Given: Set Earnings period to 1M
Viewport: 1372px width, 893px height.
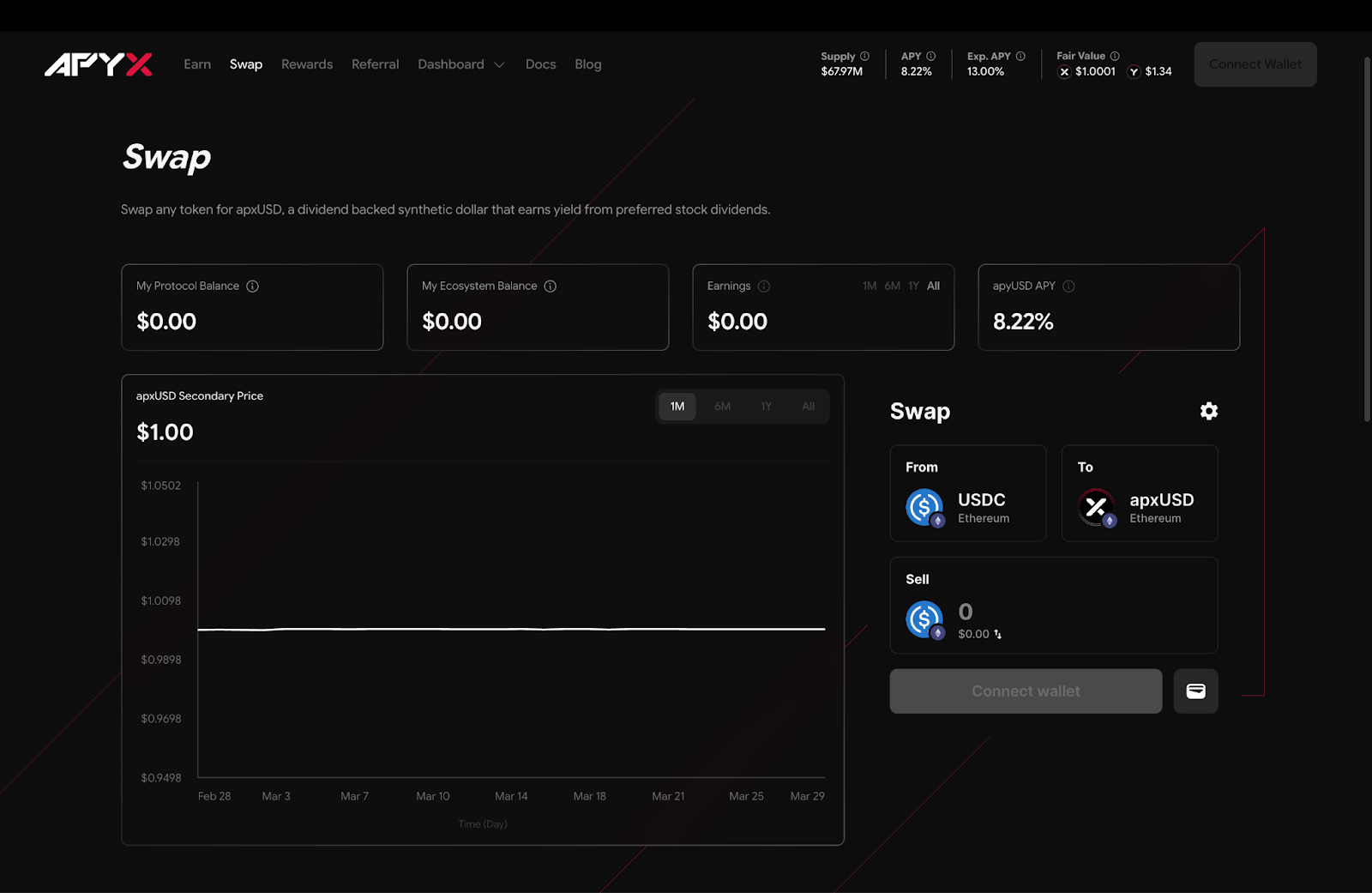Looking at the screenshot, I should pyautogui.click(x=870, y=287).
